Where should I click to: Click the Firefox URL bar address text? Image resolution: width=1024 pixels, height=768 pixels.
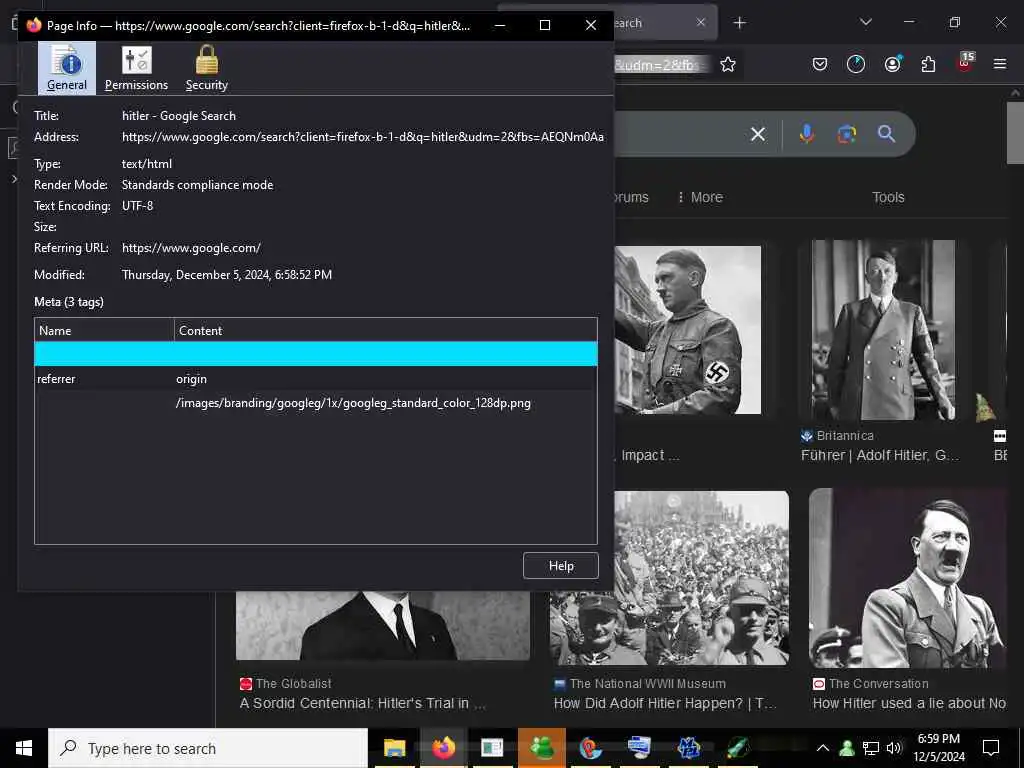pyautogui.click(x=660, y=65)
